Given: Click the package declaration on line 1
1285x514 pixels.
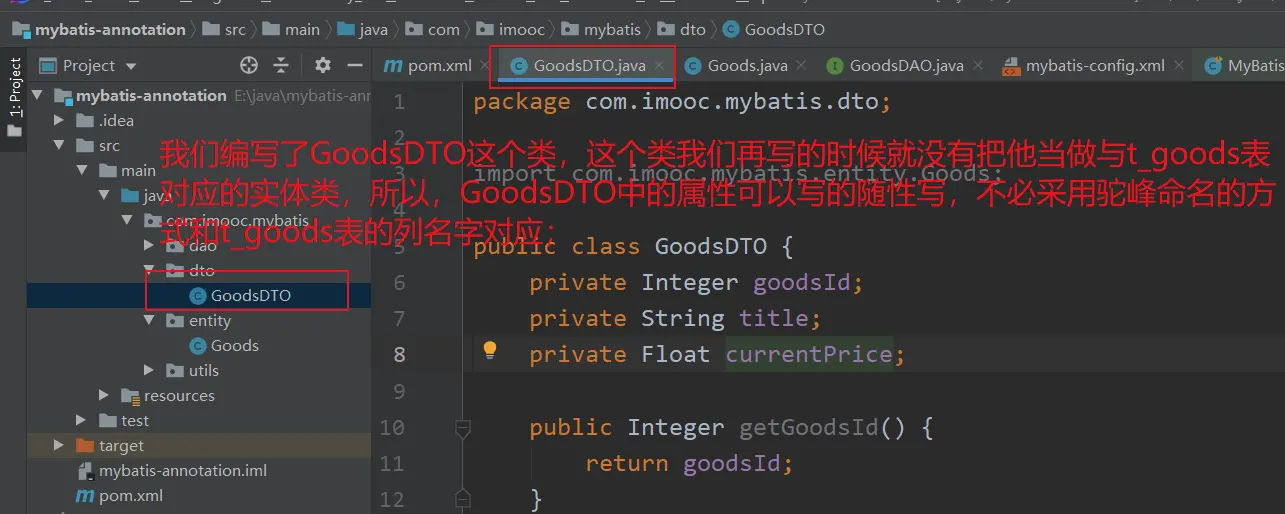Looking at the screenshot, I should tap(682, 102).
